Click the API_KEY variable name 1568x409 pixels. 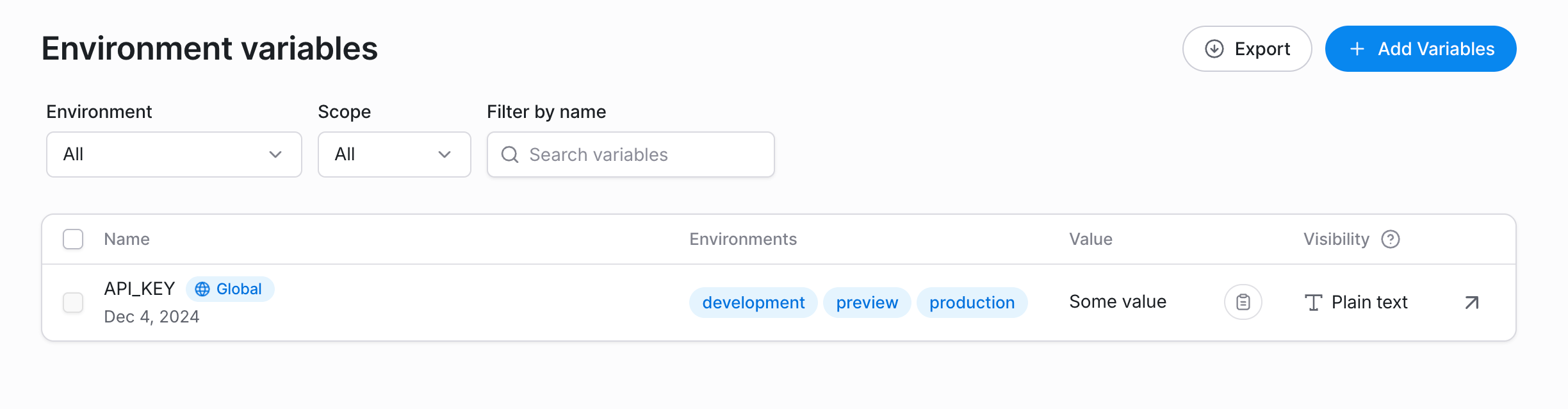point(140,288)
